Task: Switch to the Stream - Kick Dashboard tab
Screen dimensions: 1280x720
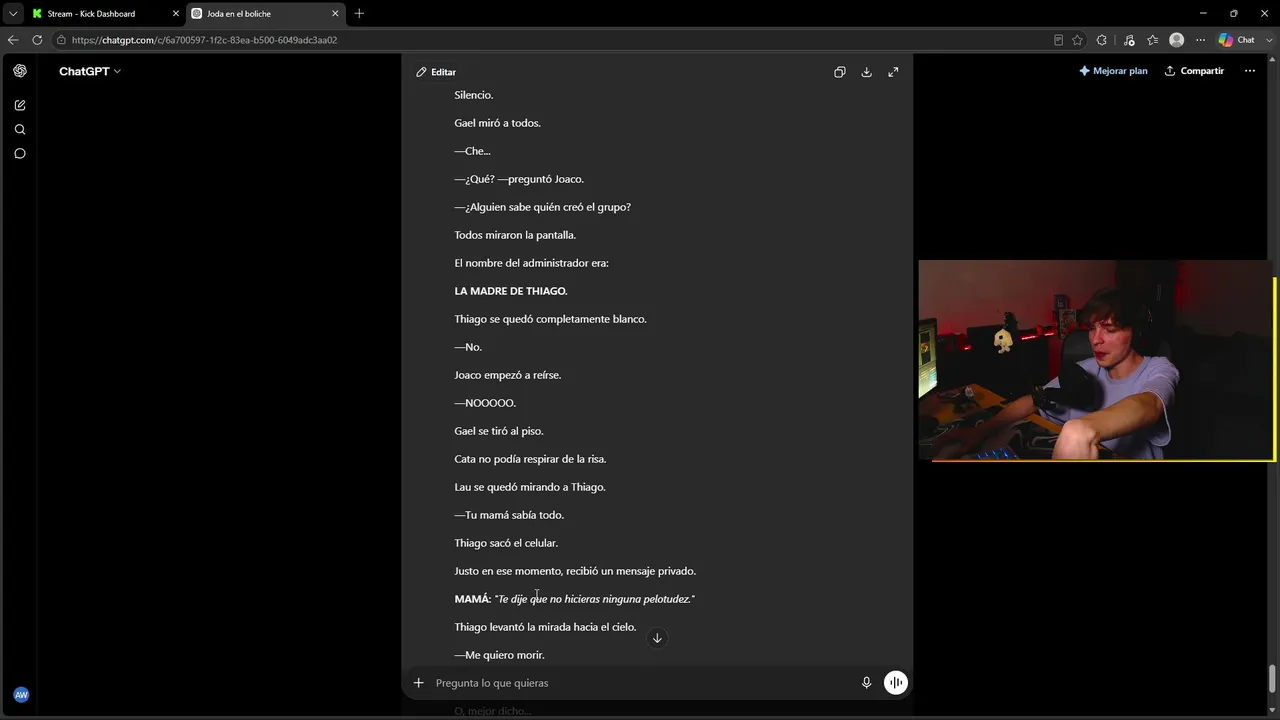Action: click(x=105, y=14)
